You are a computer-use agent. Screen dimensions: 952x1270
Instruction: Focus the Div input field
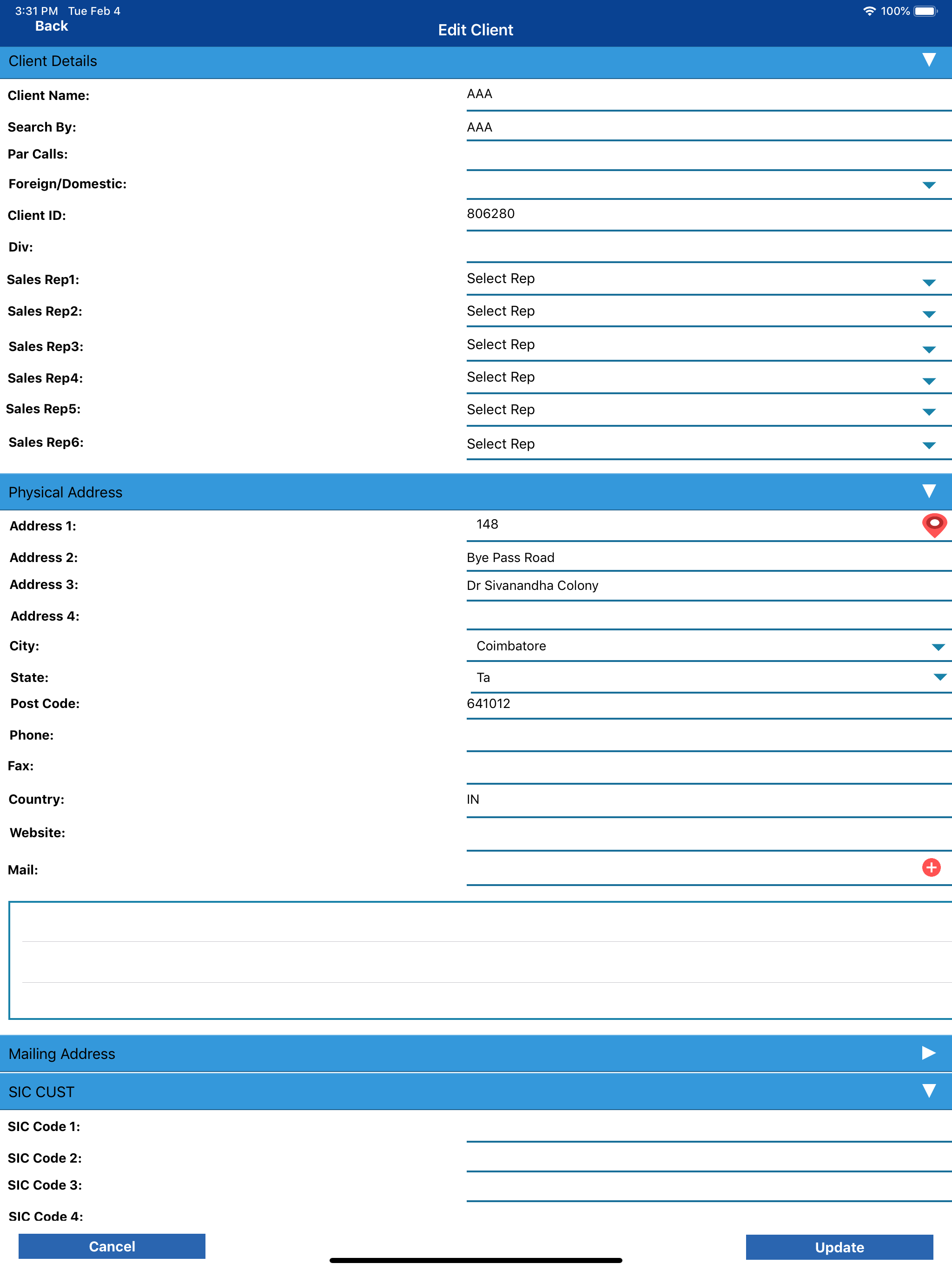tap(708, 248)
